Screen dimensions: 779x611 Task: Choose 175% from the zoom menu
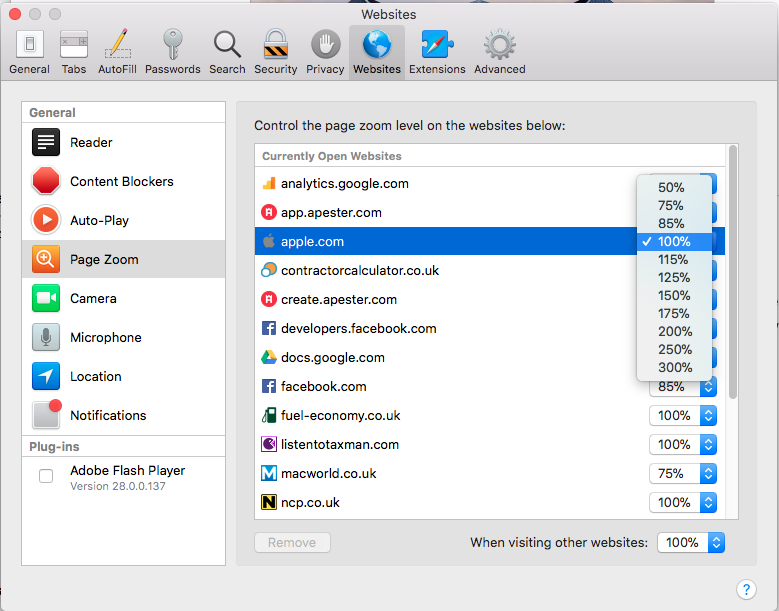674,313
